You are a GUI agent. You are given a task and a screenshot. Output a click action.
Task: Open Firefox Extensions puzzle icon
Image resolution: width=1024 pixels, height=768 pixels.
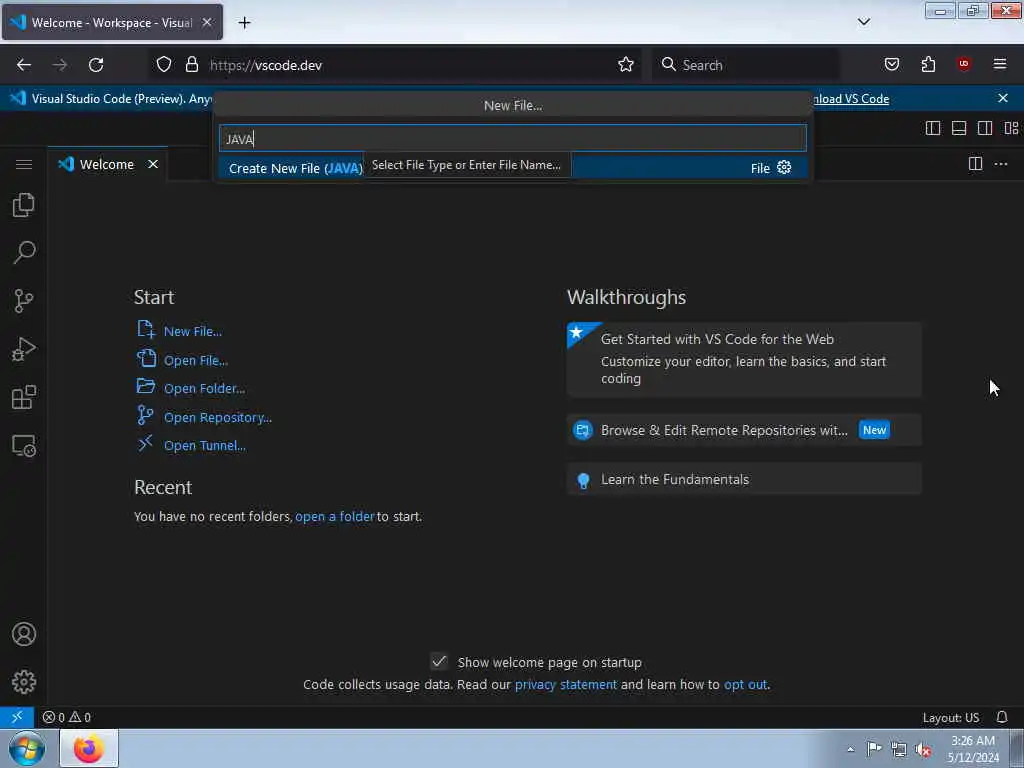coord(928,64)
